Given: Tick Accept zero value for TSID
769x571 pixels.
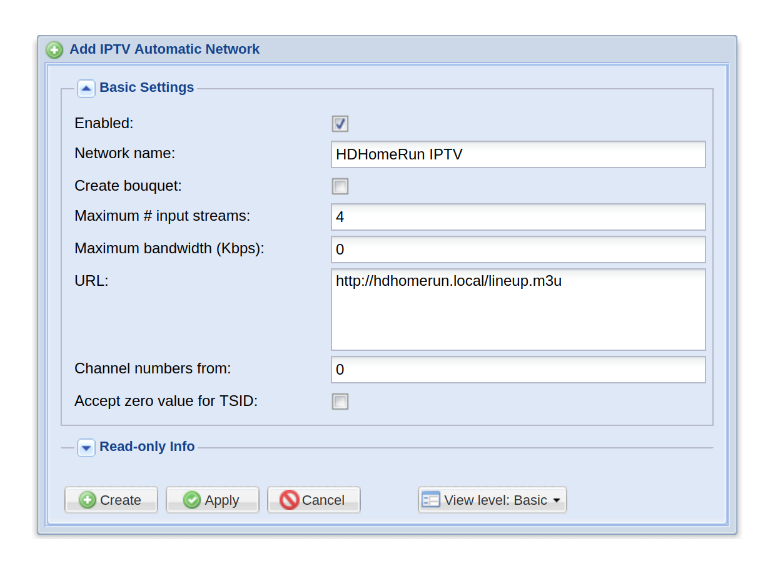Looking at the screenshot, I should click(x=340, y=402).
